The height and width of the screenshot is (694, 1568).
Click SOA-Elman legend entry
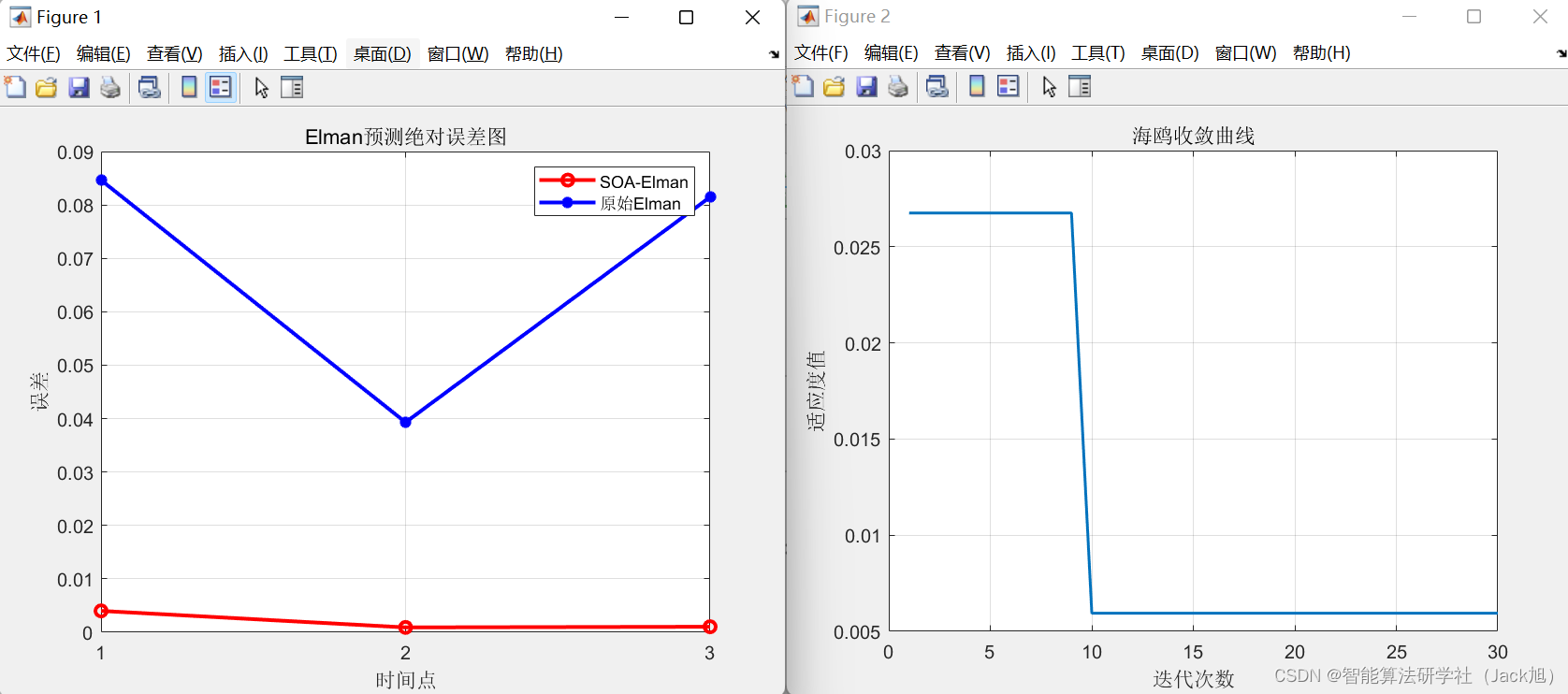pyautogui.click(x=644, y=181)
